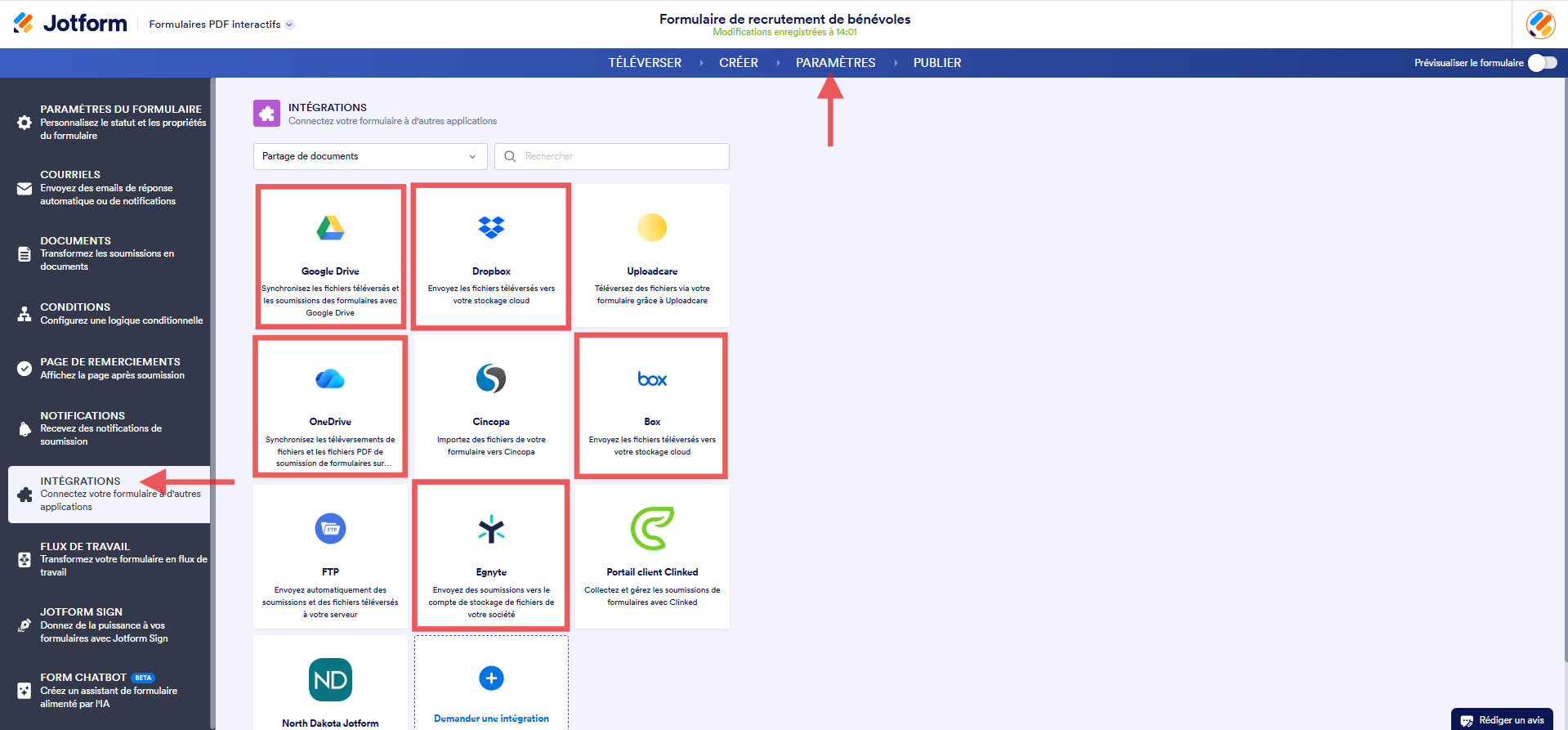Click the bell icon for Notifications
The width and height of the screenshot is (1568, 730).
25,429
